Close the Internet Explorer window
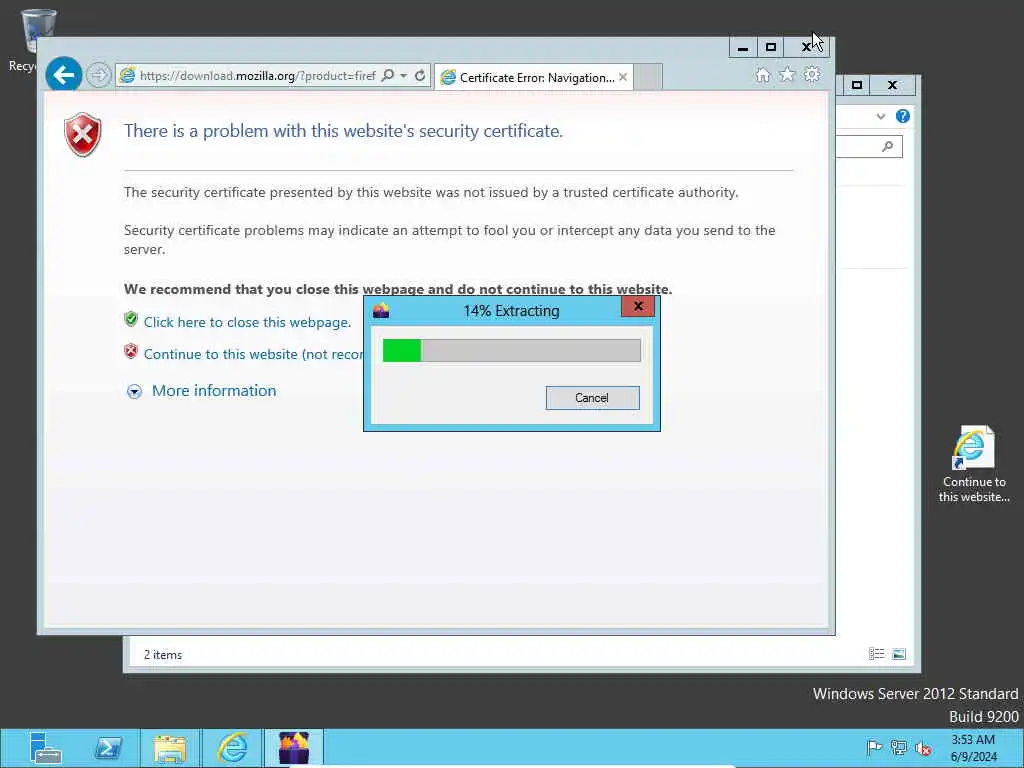Screen dimensions: 1024x768 pyautogui.click(x=808, y=47)
